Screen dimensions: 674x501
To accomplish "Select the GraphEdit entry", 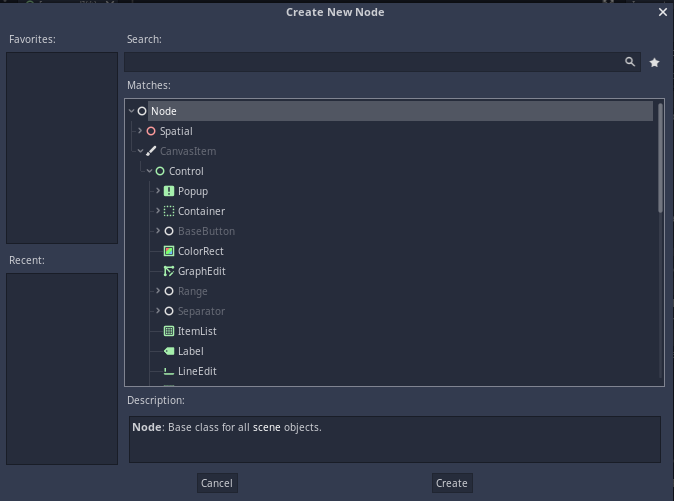I will click(202, 272).
